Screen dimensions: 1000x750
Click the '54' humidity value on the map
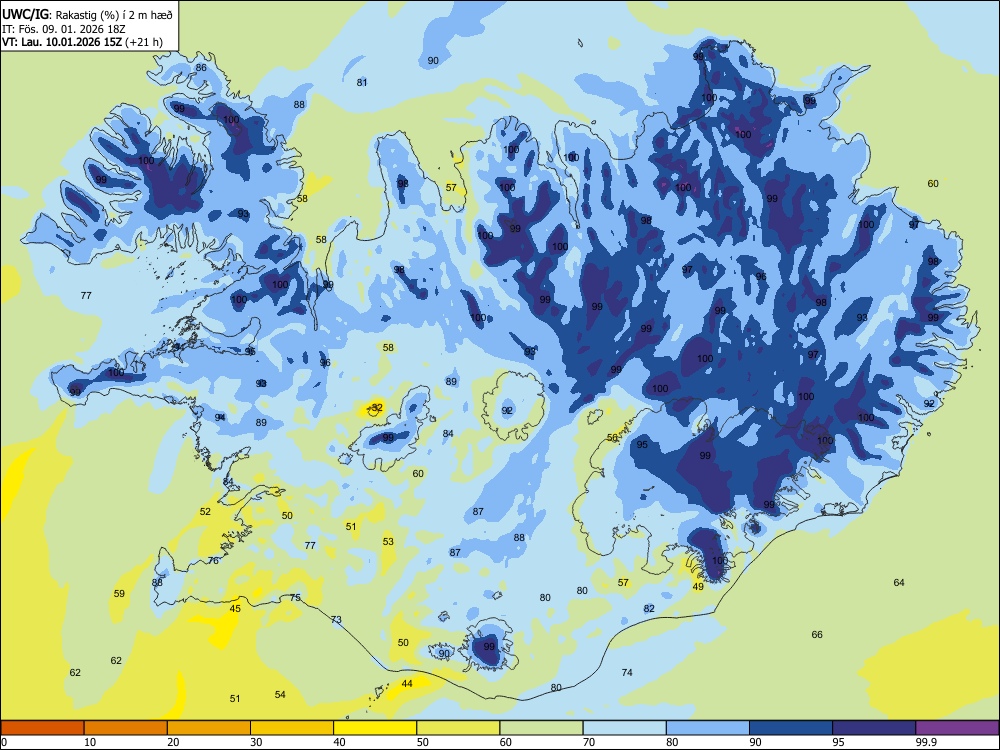coord(280,695)
